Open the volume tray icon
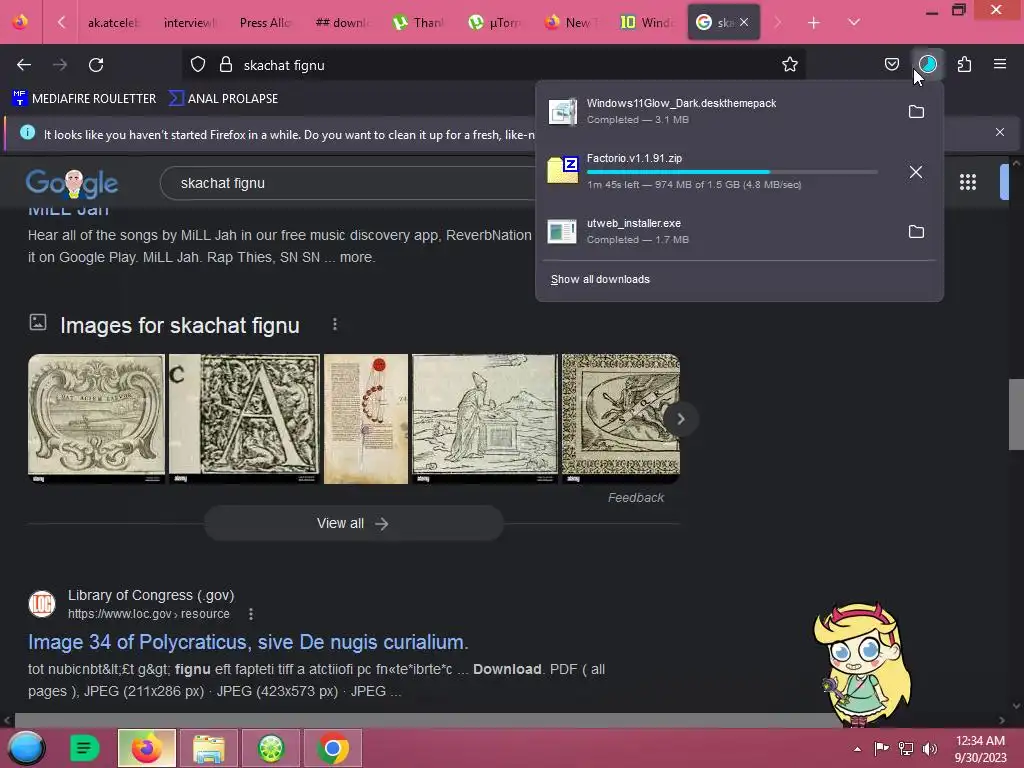 click(x=929, y=748)
